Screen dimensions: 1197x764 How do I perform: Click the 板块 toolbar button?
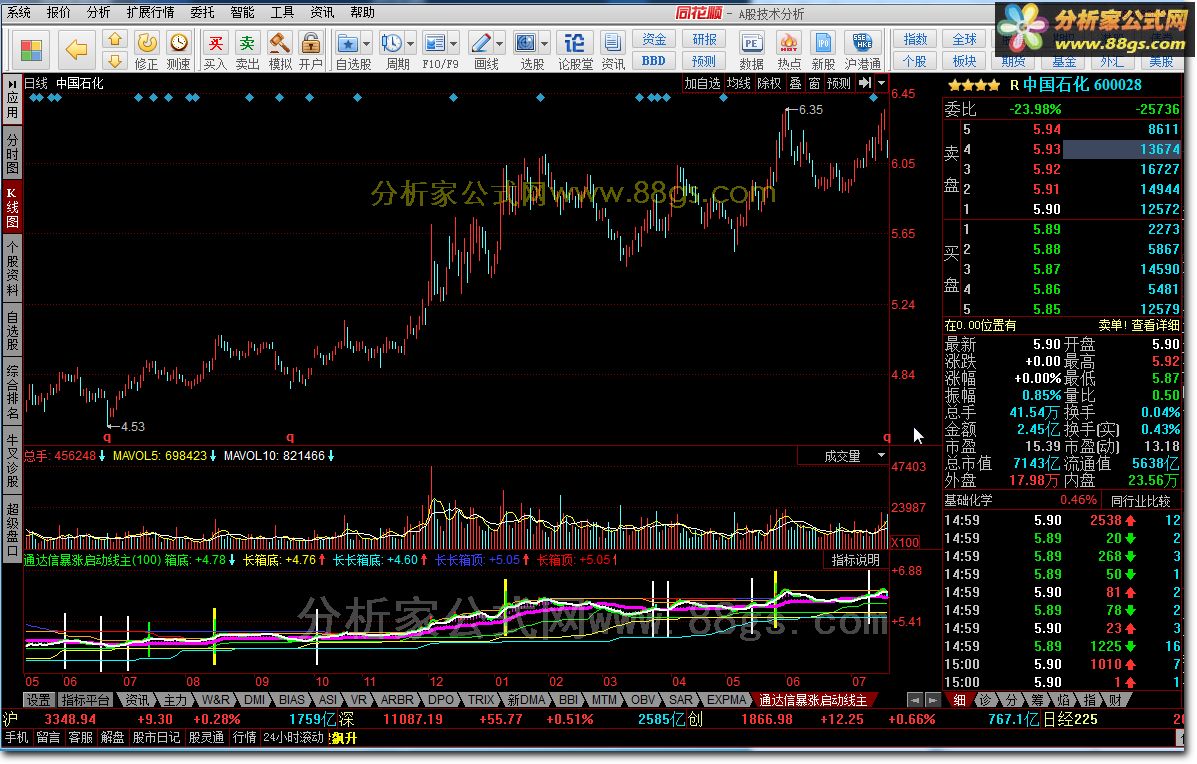click(x=964, y=60)
